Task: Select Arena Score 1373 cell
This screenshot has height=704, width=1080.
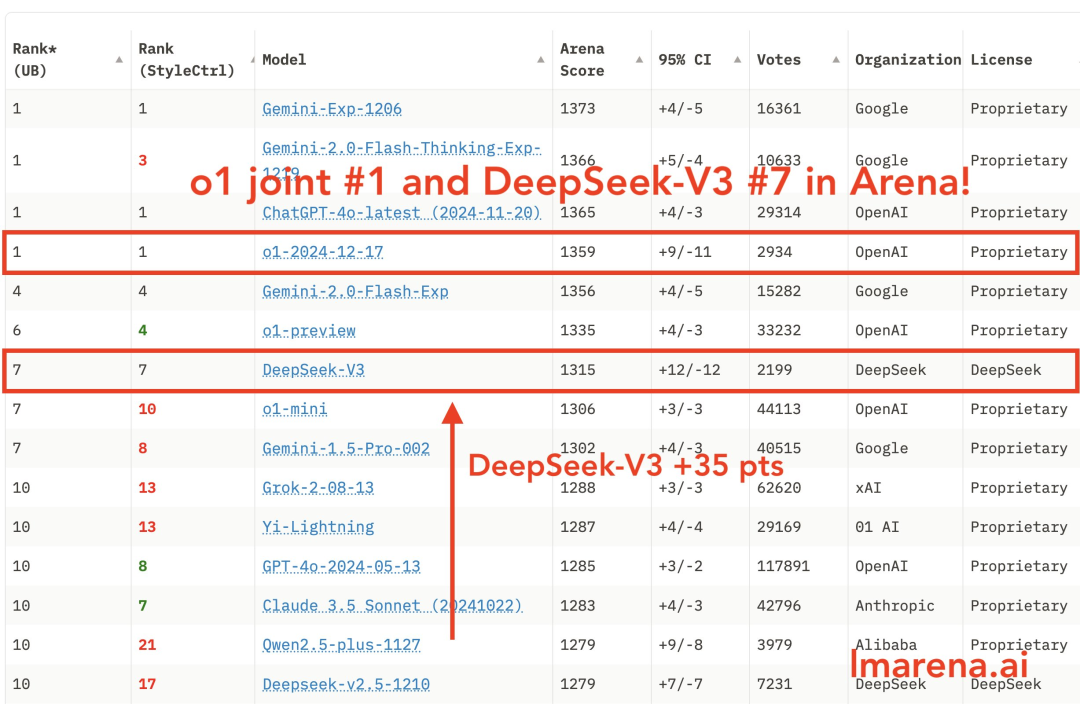Action: (577, 109)
